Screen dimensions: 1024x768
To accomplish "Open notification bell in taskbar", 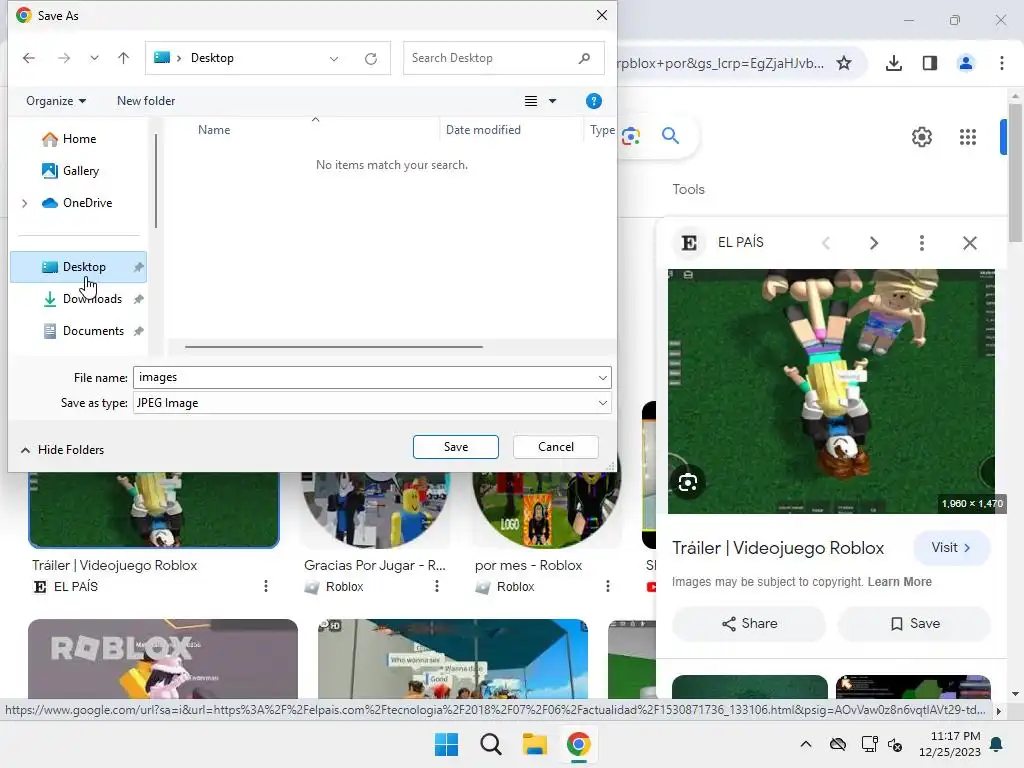I will 997,744.
